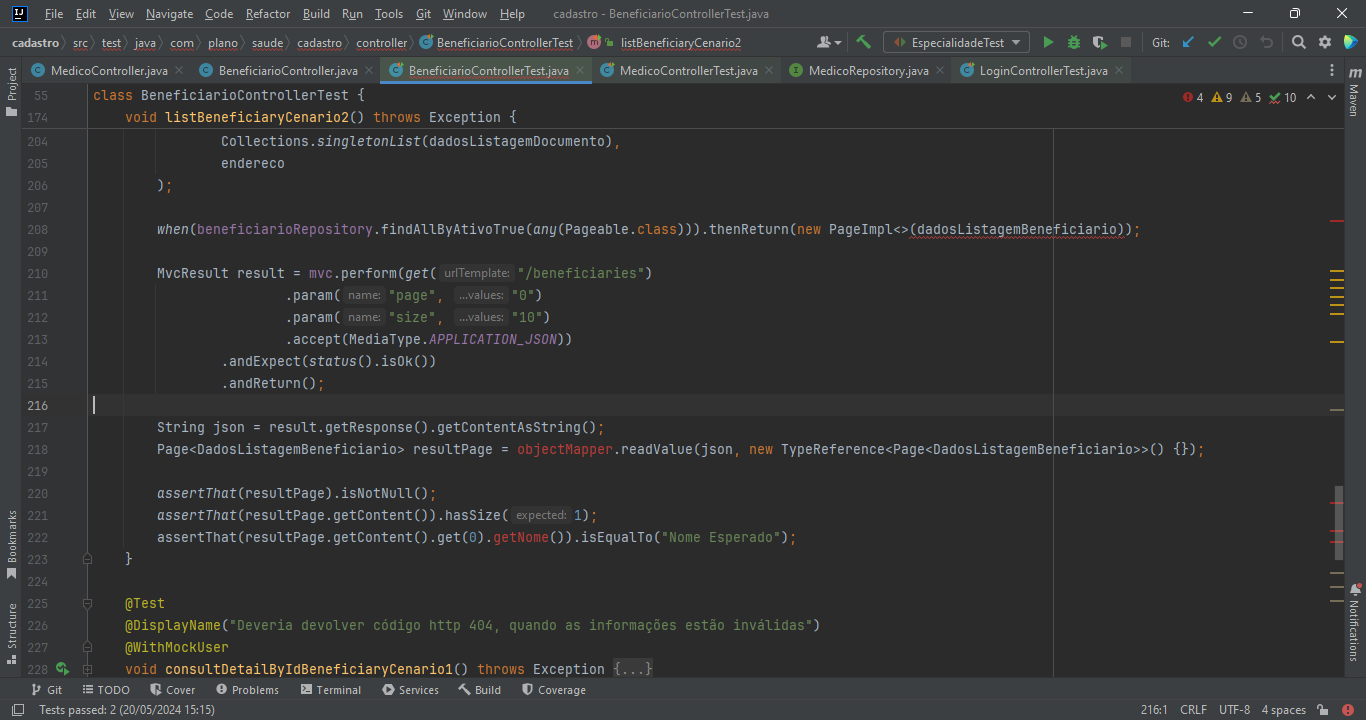Open the Code With Me user icon
1366x720 pixels.
click(828, 43)
